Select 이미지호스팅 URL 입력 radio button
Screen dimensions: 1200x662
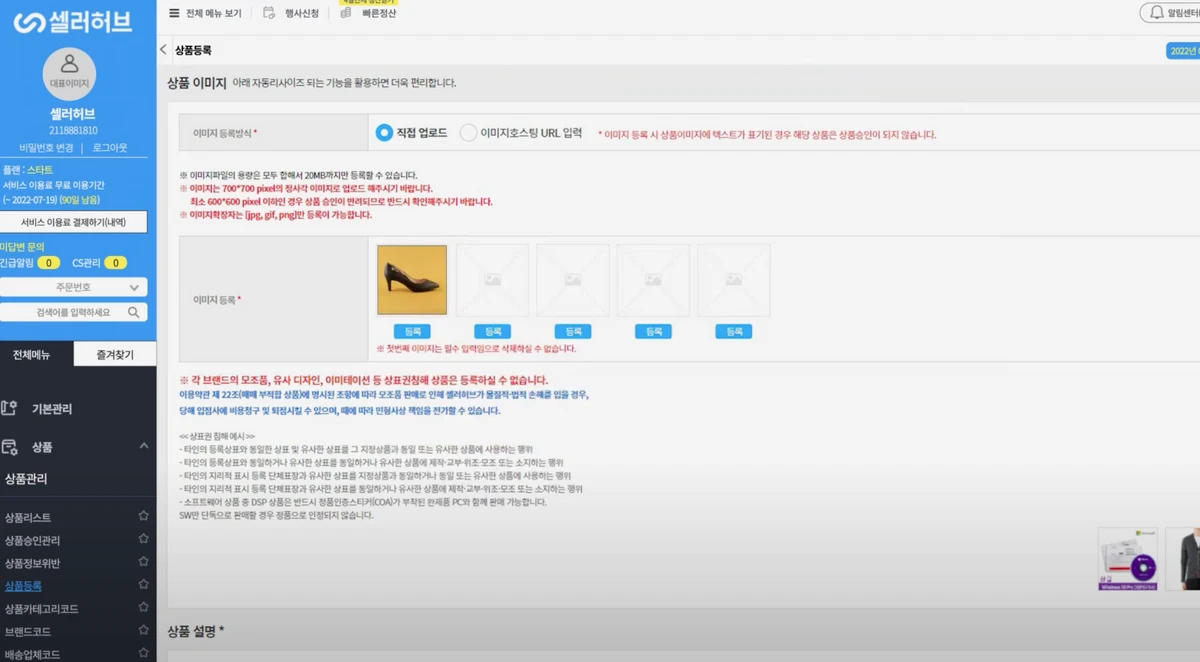pos(468,132)
